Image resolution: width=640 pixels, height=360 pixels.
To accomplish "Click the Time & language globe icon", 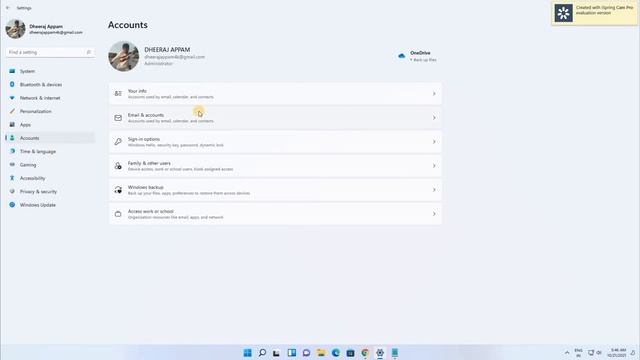I will point(12,151).
